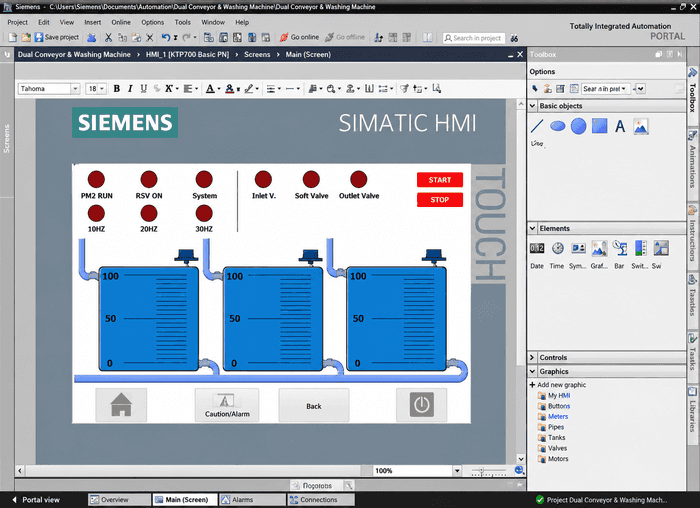
Task: Click the Caution/Alarm button
Action: [x=227, y=405]
